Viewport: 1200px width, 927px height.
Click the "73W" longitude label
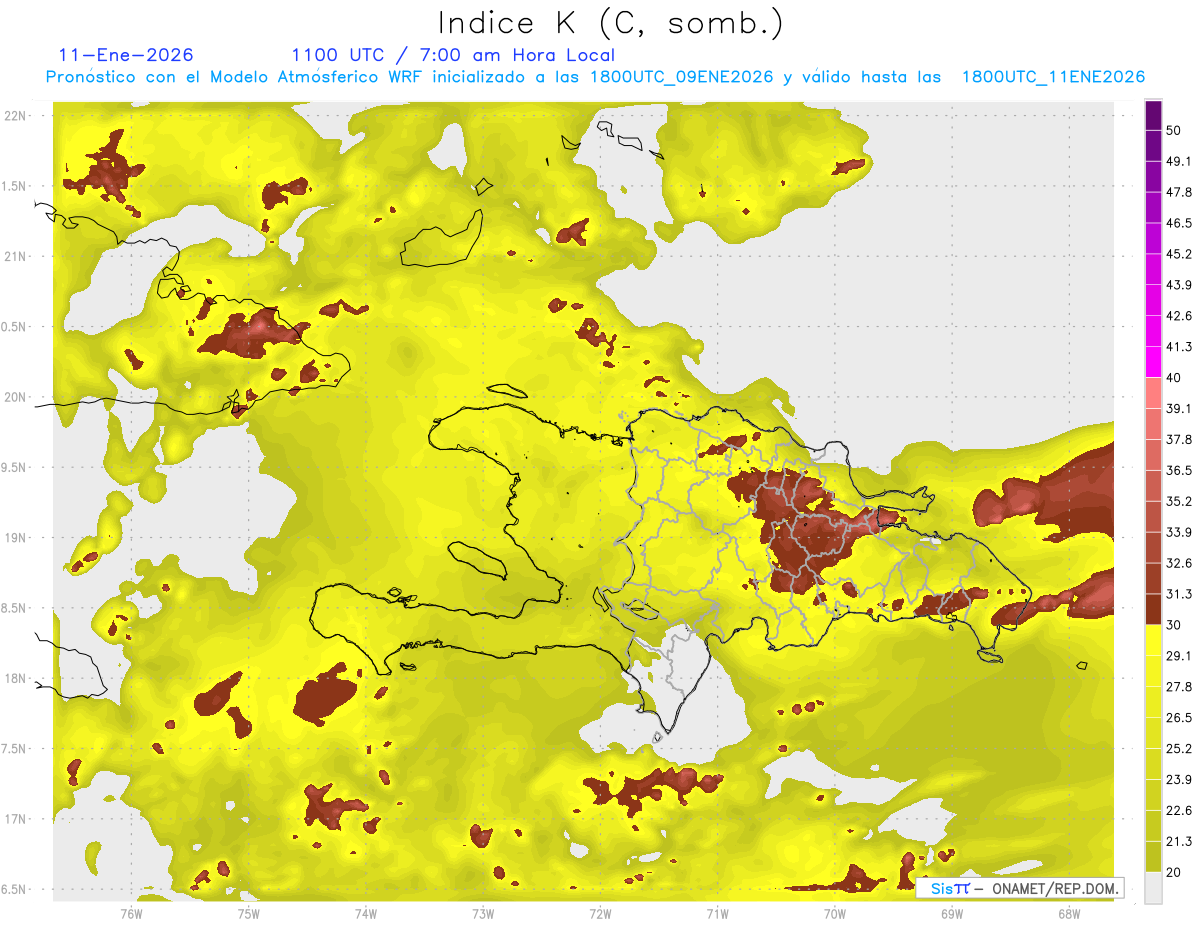click(482, 913)
